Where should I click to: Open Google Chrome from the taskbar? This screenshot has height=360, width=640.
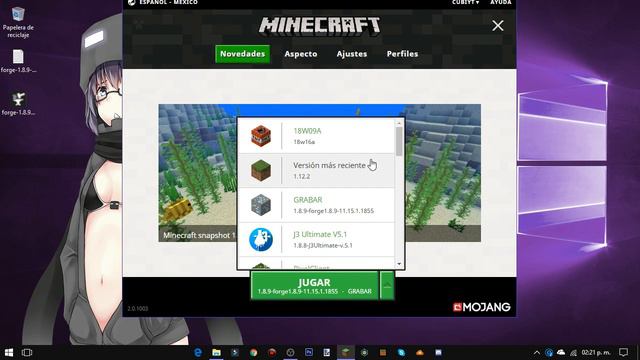click(253, 352)
